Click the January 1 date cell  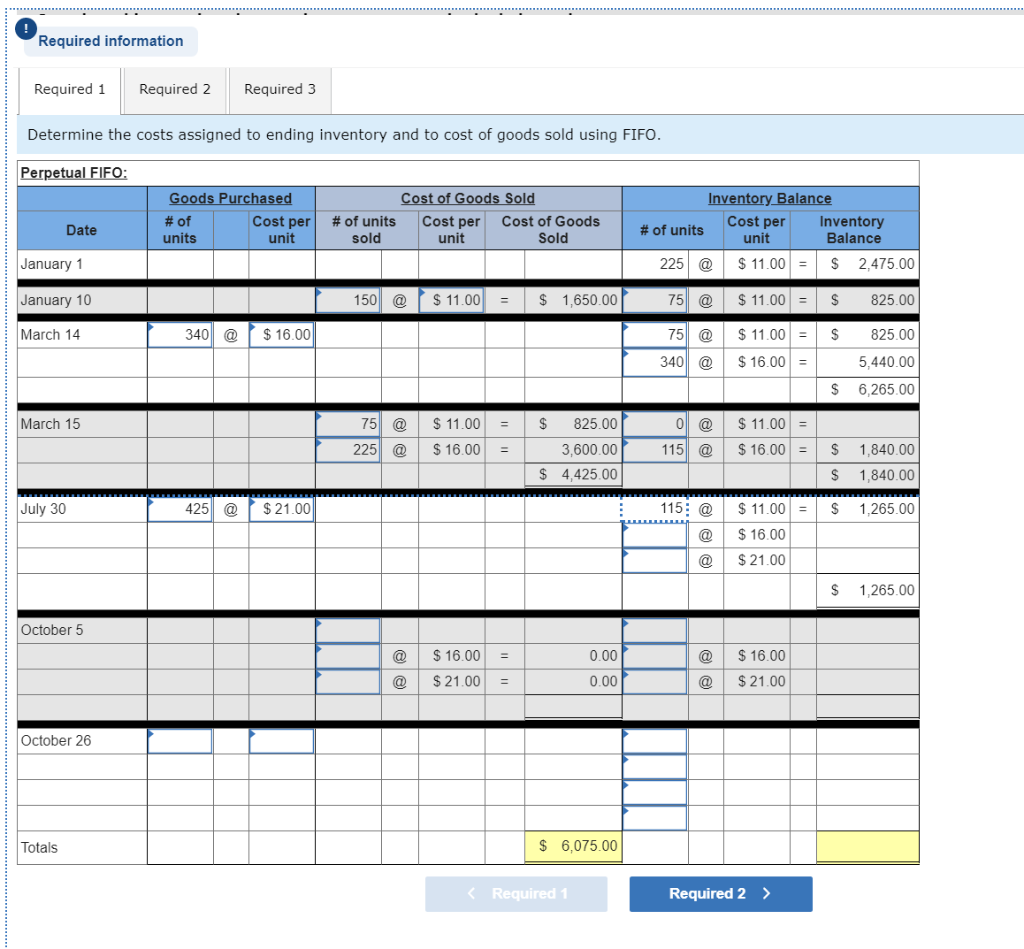[x=82, y=265]
